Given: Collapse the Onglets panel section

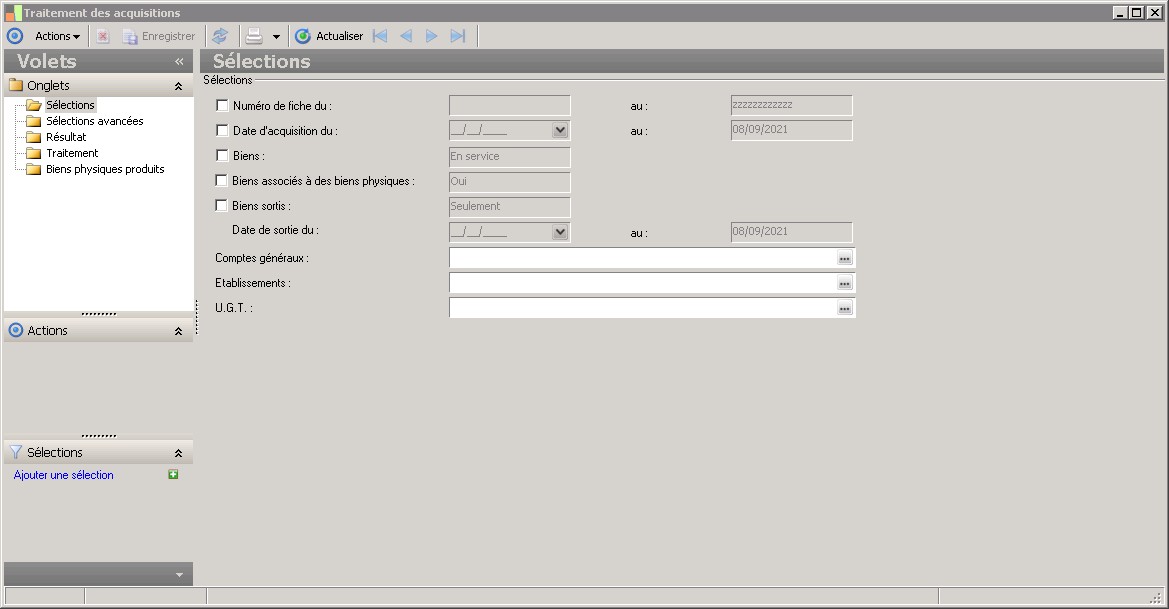Looking at the screenshot, I should click(x=178, y=86).
